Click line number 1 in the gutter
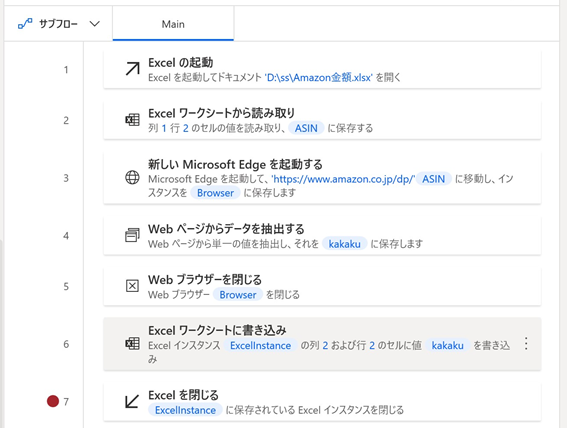Viewport: 567px width, 428px height. point(66,69)
